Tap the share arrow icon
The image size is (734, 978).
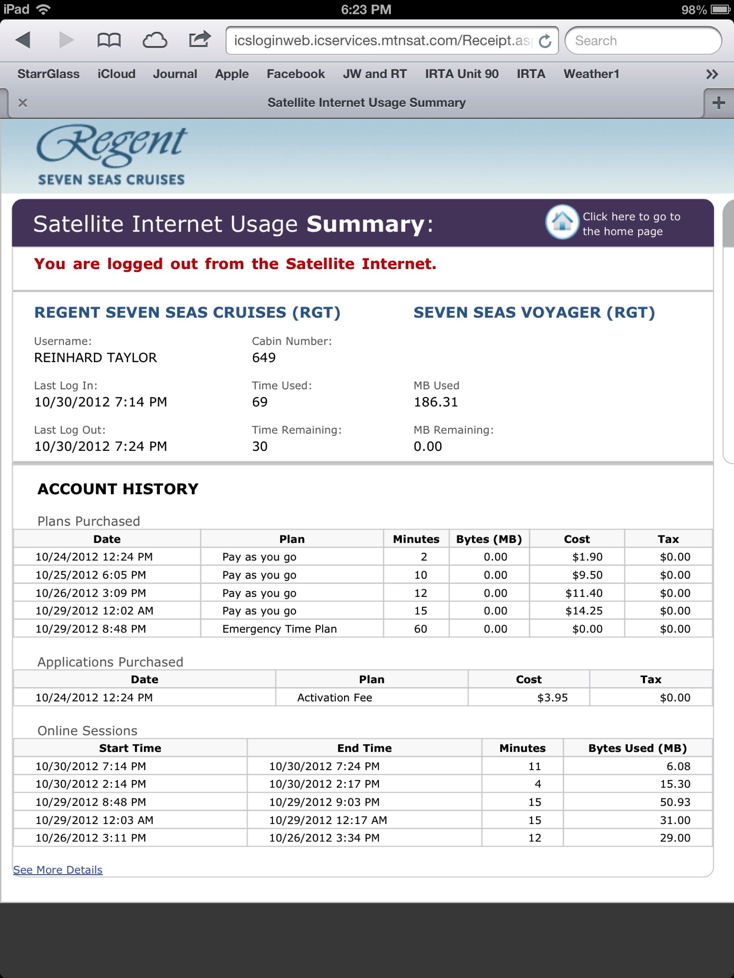pos(200,39)
